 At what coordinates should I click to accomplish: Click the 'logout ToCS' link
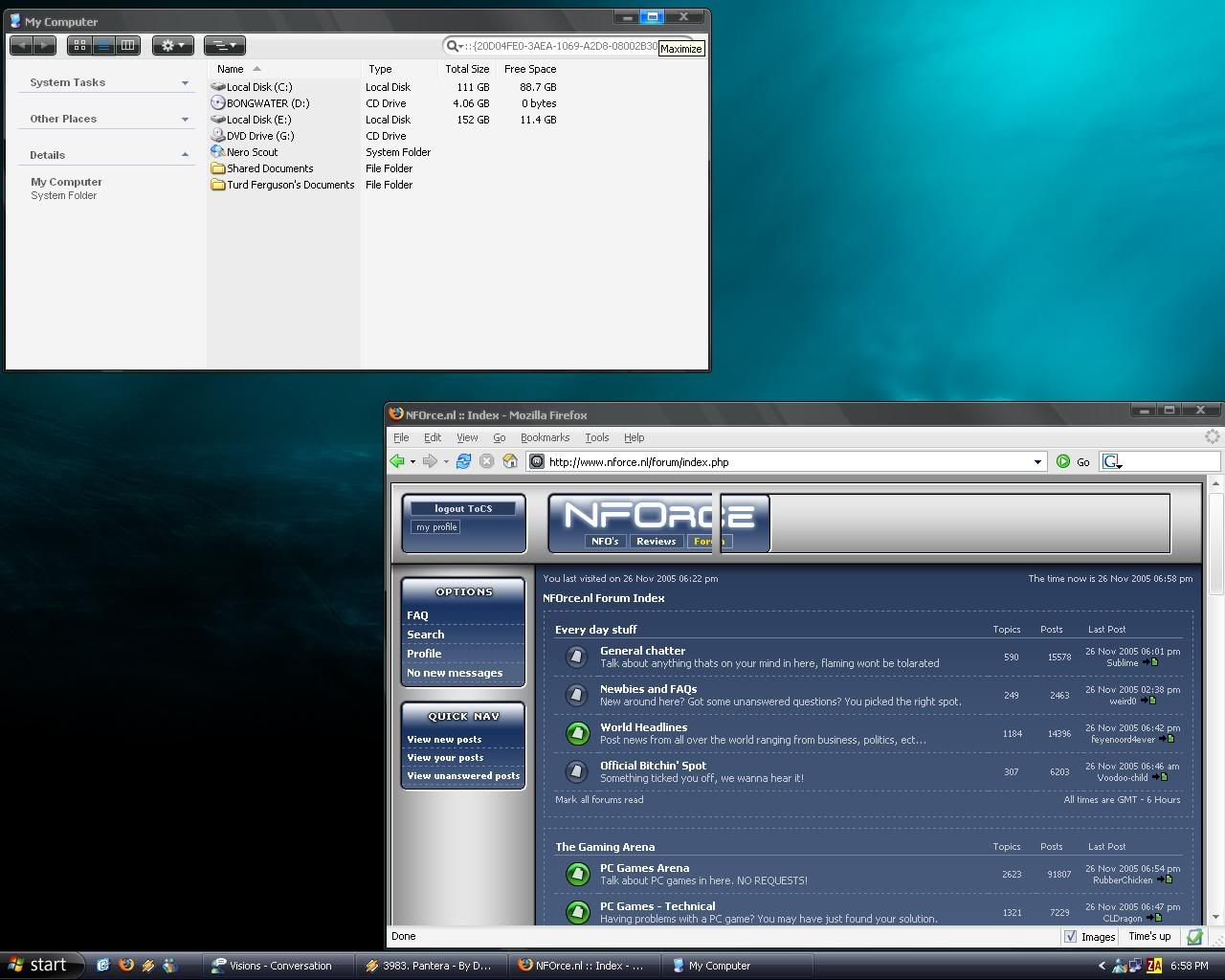(x=463, y=509)
